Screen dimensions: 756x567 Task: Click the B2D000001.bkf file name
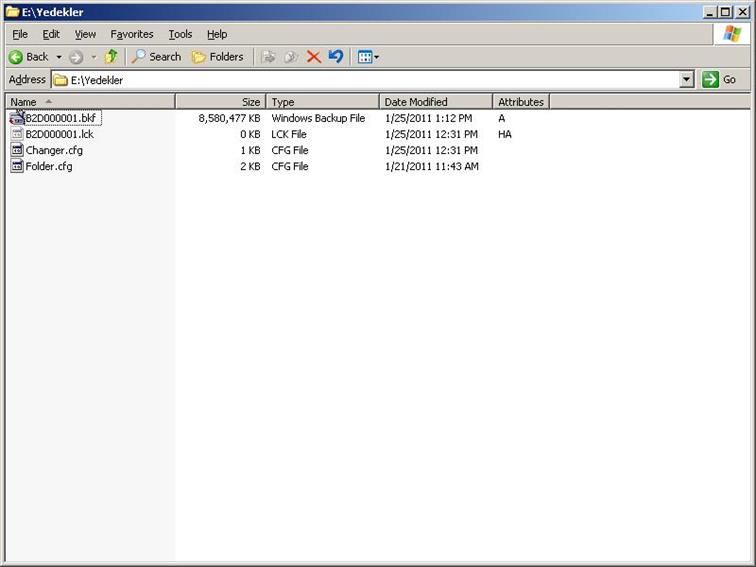coord(61,118)
